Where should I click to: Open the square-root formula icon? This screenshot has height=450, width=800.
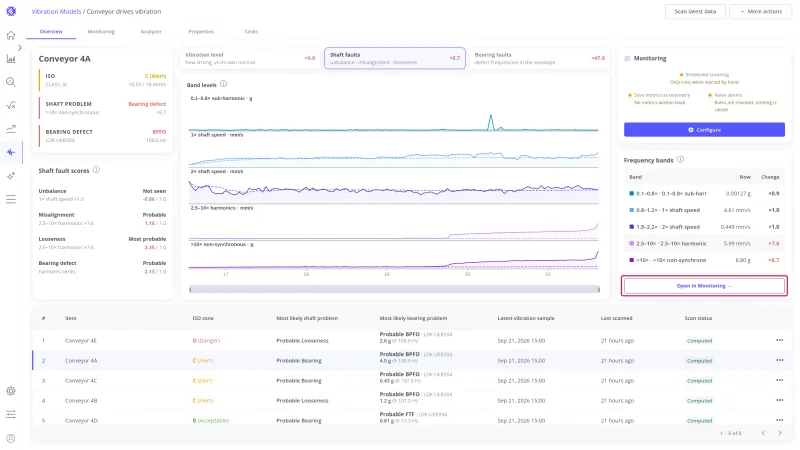pyautogui.click(x=11, y=105)
